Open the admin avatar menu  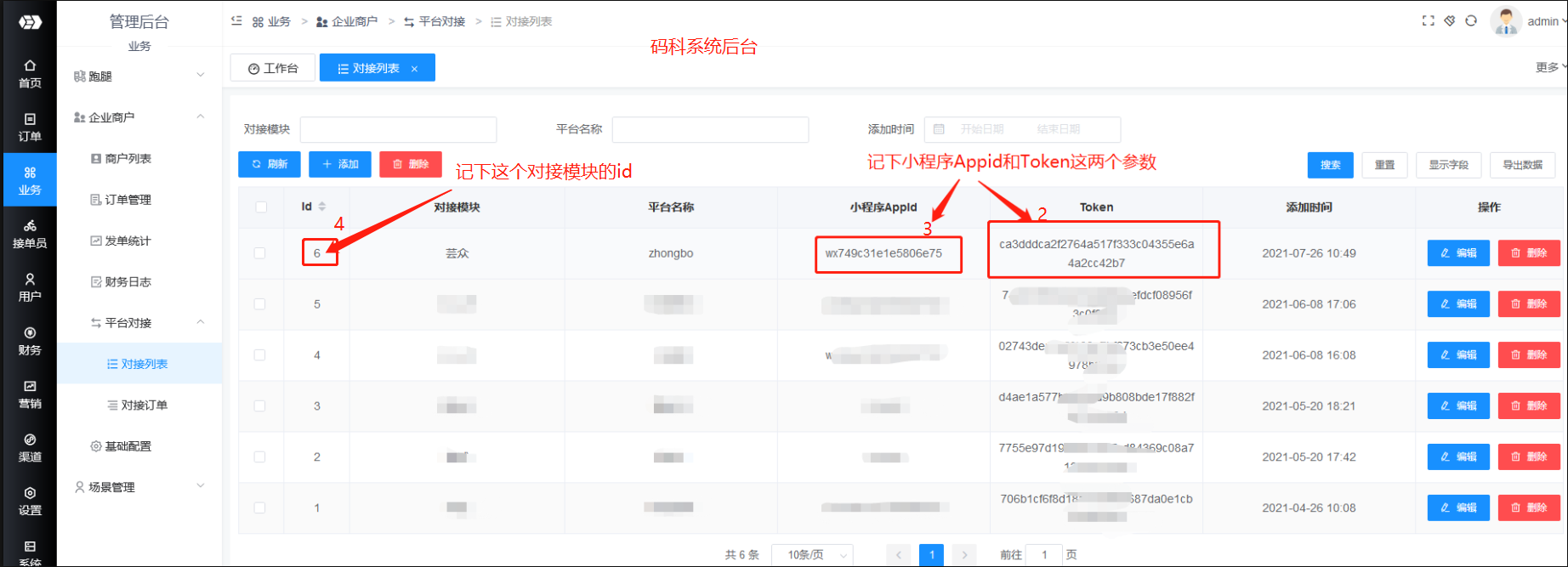pos(1506,21)
